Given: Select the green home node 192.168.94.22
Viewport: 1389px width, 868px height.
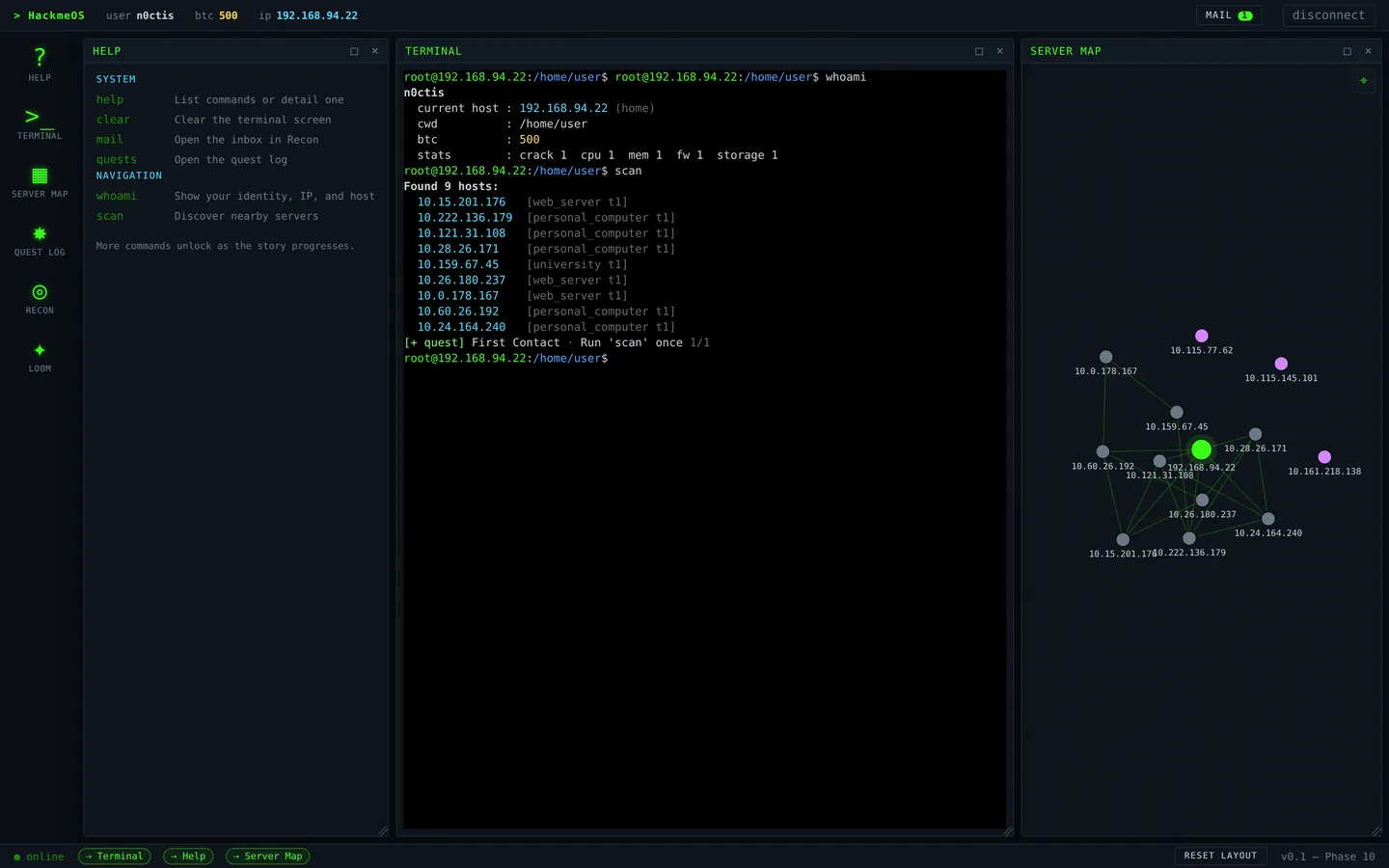Looking at the screenshot, I should 1201,449.
